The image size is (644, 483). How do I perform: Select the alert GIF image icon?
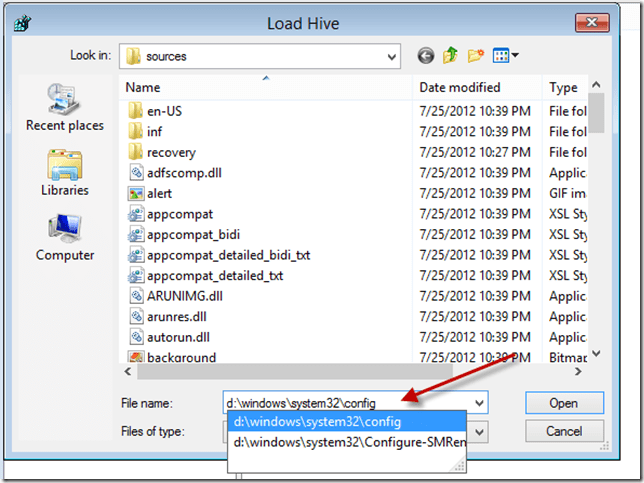tap(136, 193)
